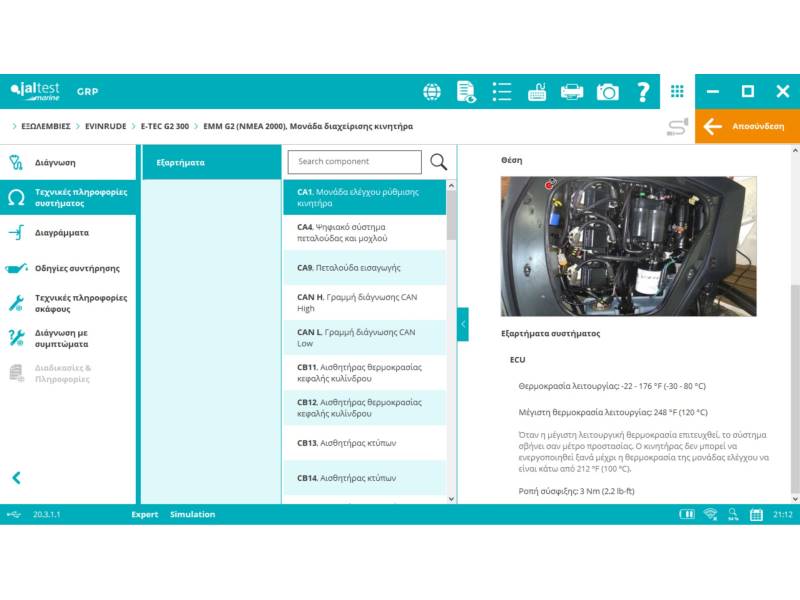Viewport: 800px width, 600px height.
Task: Click the engine location photo
Action: pyautogui.click(x=628, y=246)
